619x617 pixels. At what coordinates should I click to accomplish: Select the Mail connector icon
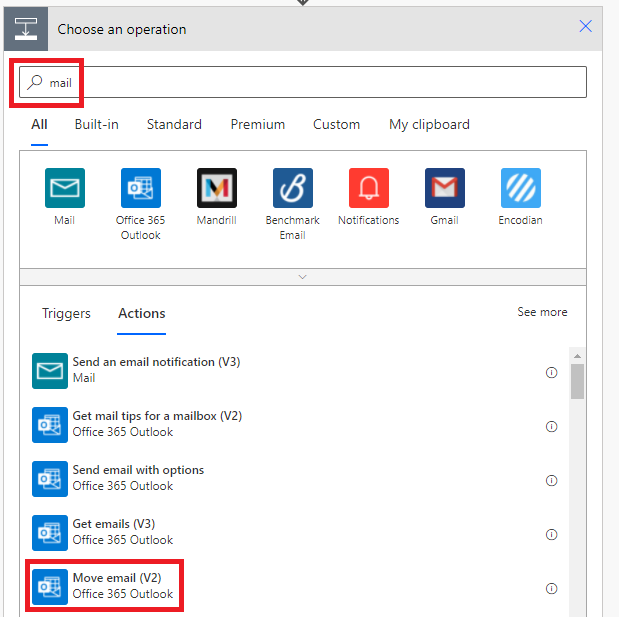coord(65,188)
